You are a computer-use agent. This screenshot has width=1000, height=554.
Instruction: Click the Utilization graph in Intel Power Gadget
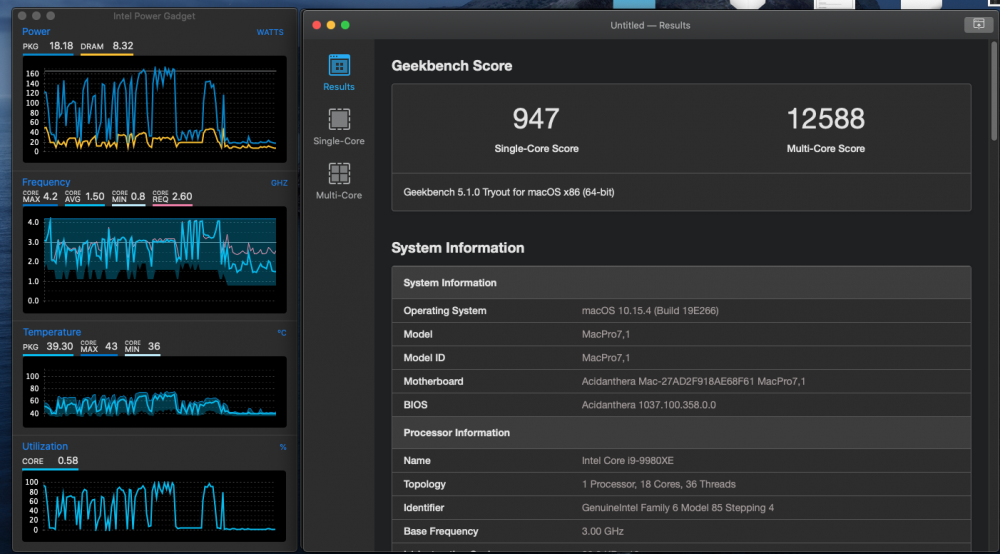click(154, 506)
